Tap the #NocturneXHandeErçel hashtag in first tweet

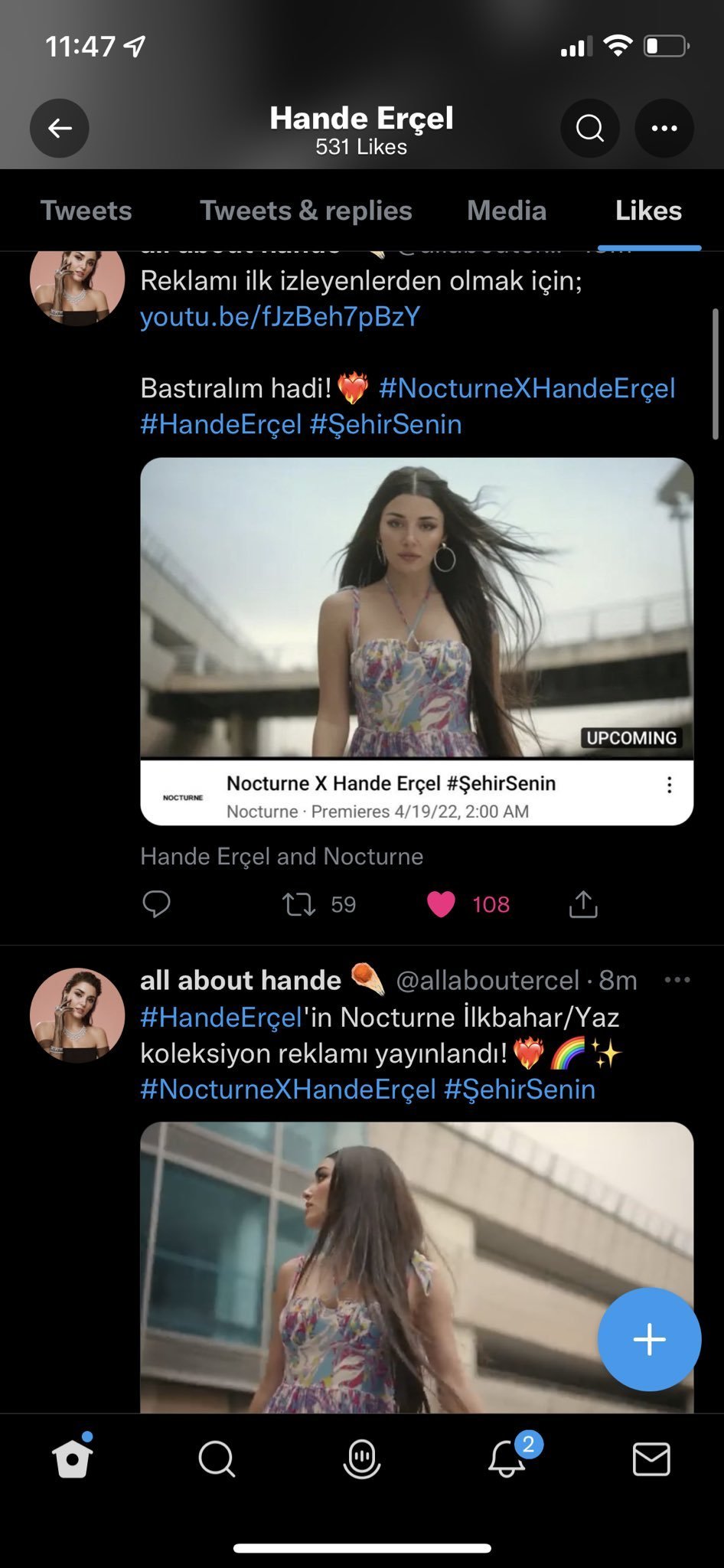coord(527,388)
